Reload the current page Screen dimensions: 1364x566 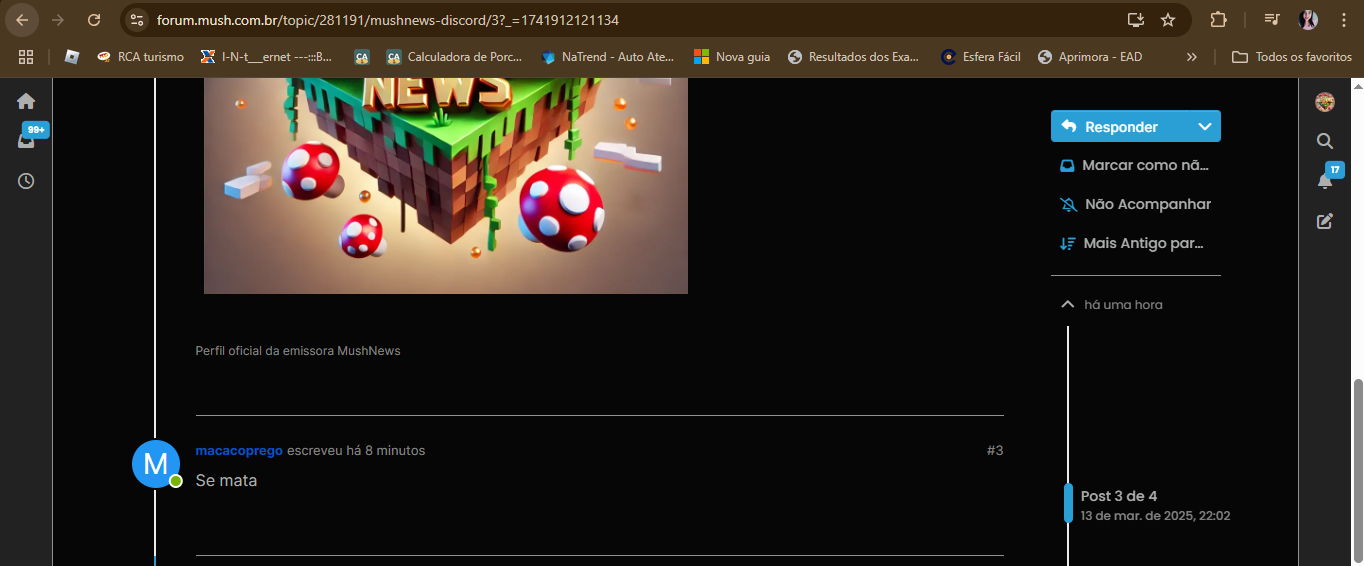(94, 20)
